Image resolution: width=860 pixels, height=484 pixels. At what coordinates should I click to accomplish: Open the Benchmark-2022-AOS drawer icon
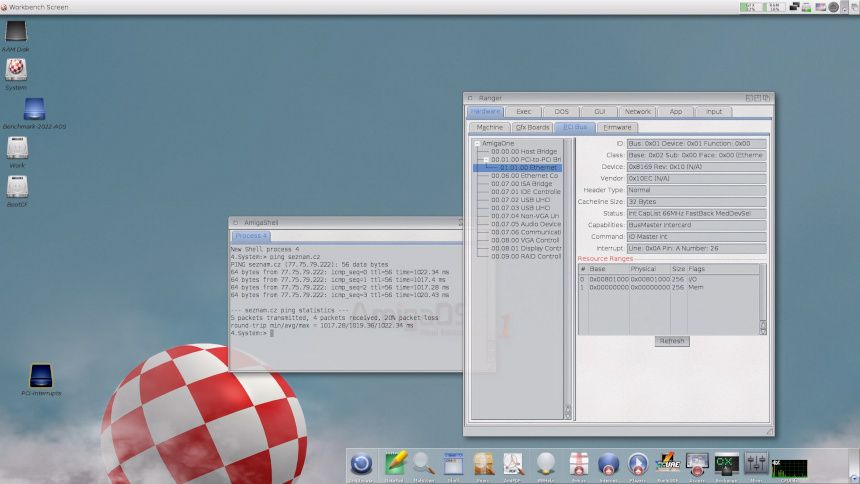(34, 109)
